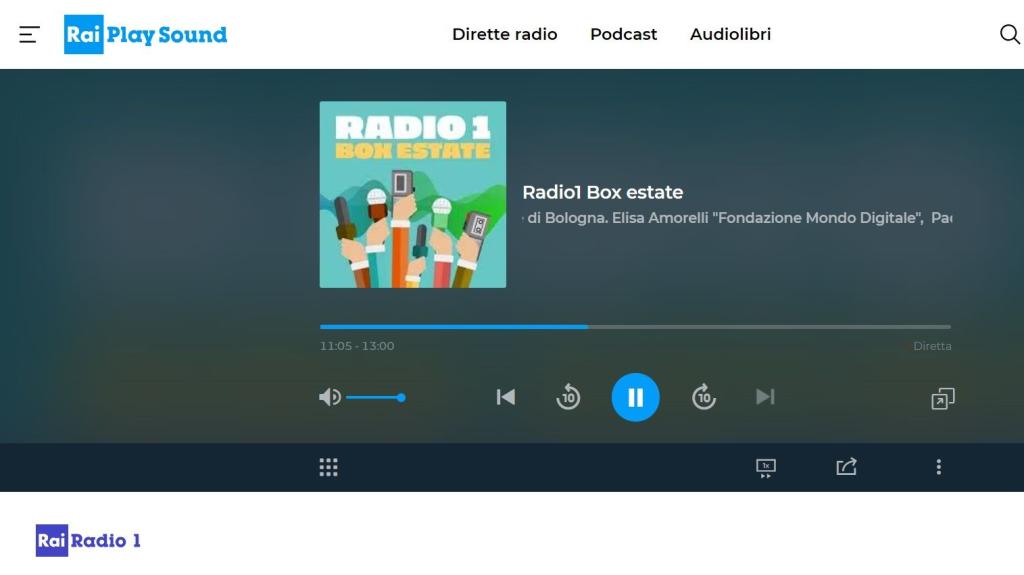Seek within the playback progress bar

(x=635, y=327)
